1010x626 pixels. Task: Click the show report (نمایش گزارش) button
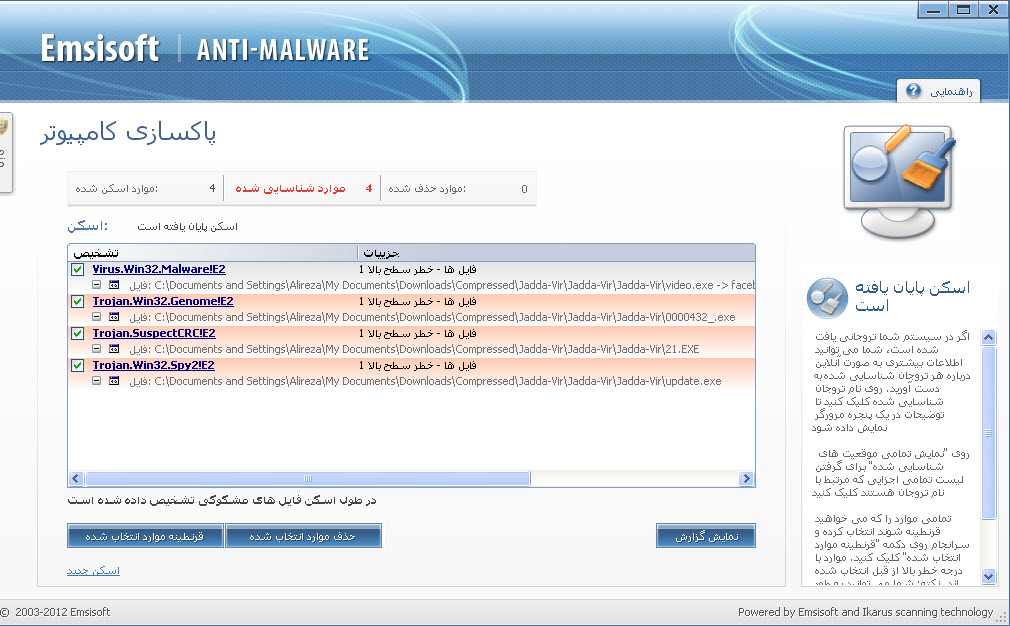tap(706, 536)
